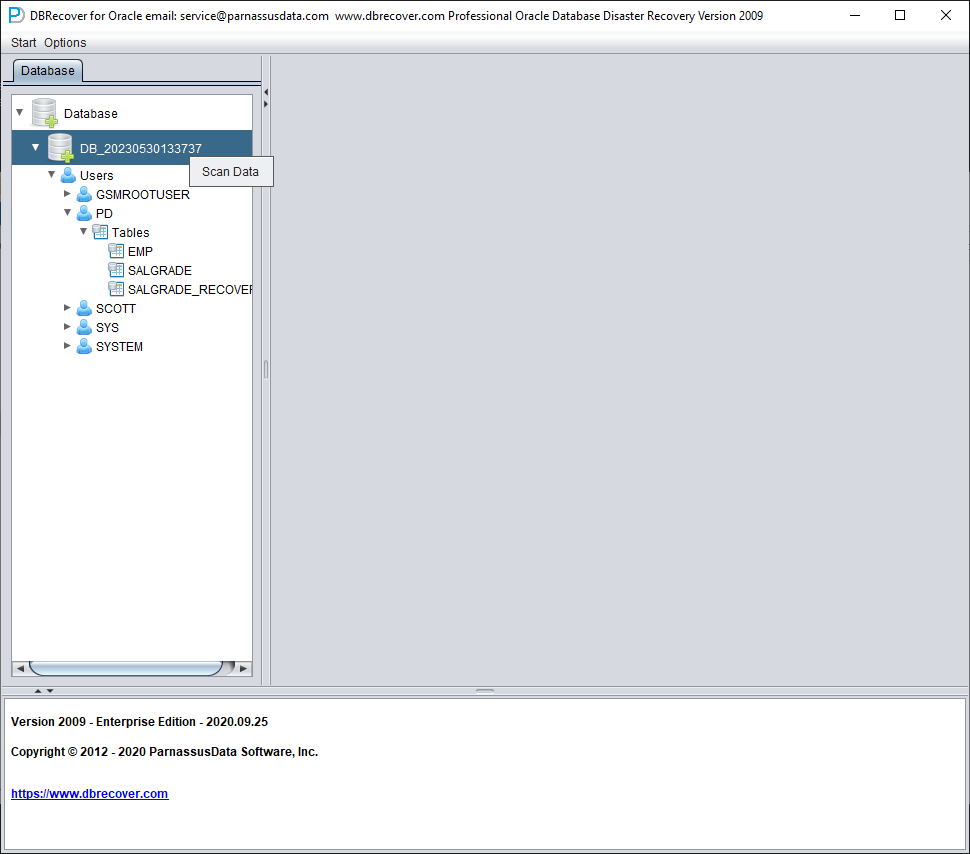The height and width of the screenshot is (854, 970).
Task: Click the DB_20230530133737 database icon
Action: pos(61,148)
